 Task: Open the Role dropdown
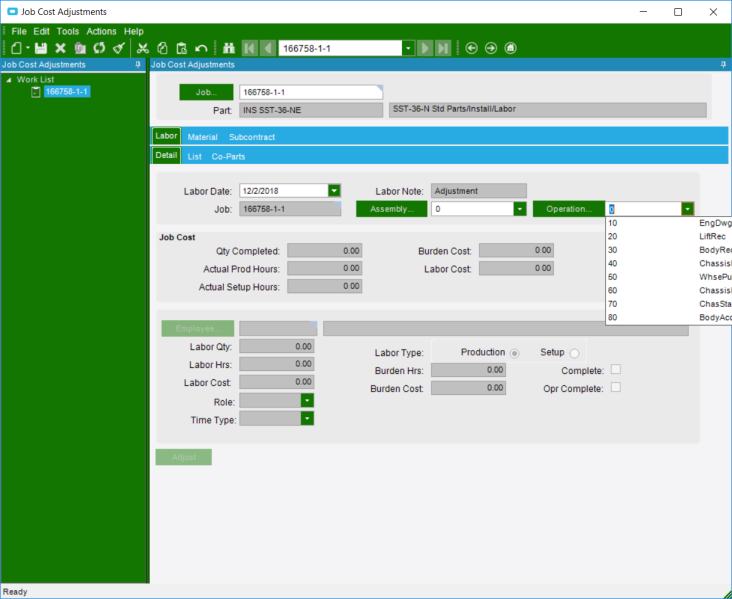pos(307,401)
